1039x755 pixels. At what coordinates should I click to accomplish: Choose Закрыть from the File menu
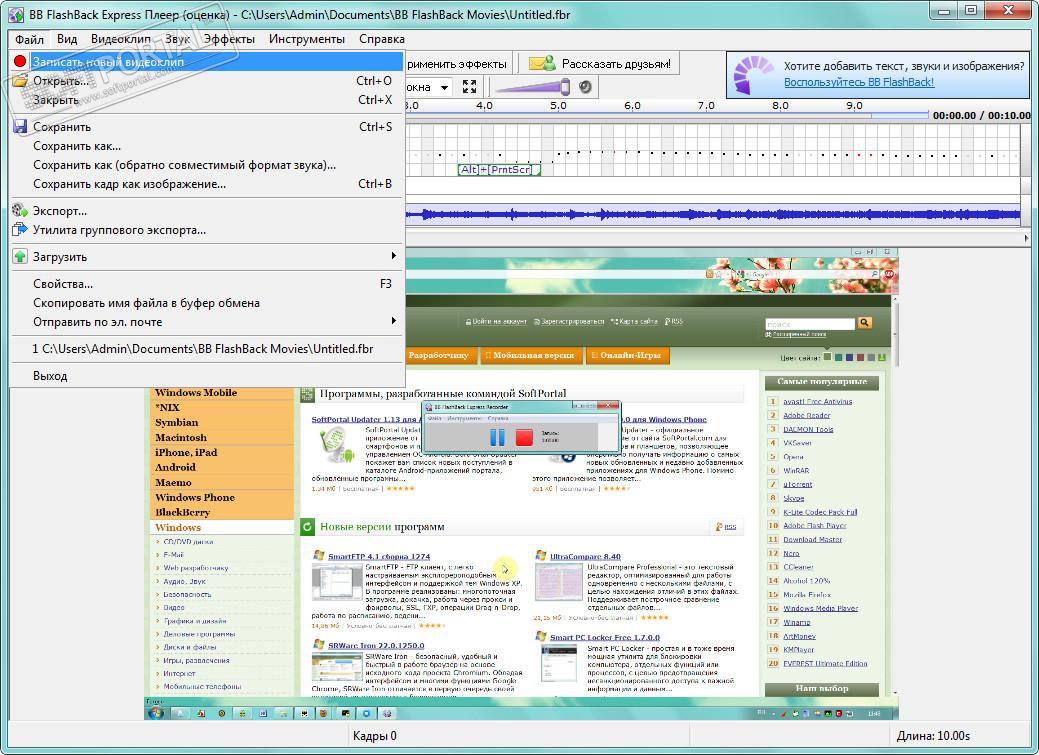[x=207, y=100]
